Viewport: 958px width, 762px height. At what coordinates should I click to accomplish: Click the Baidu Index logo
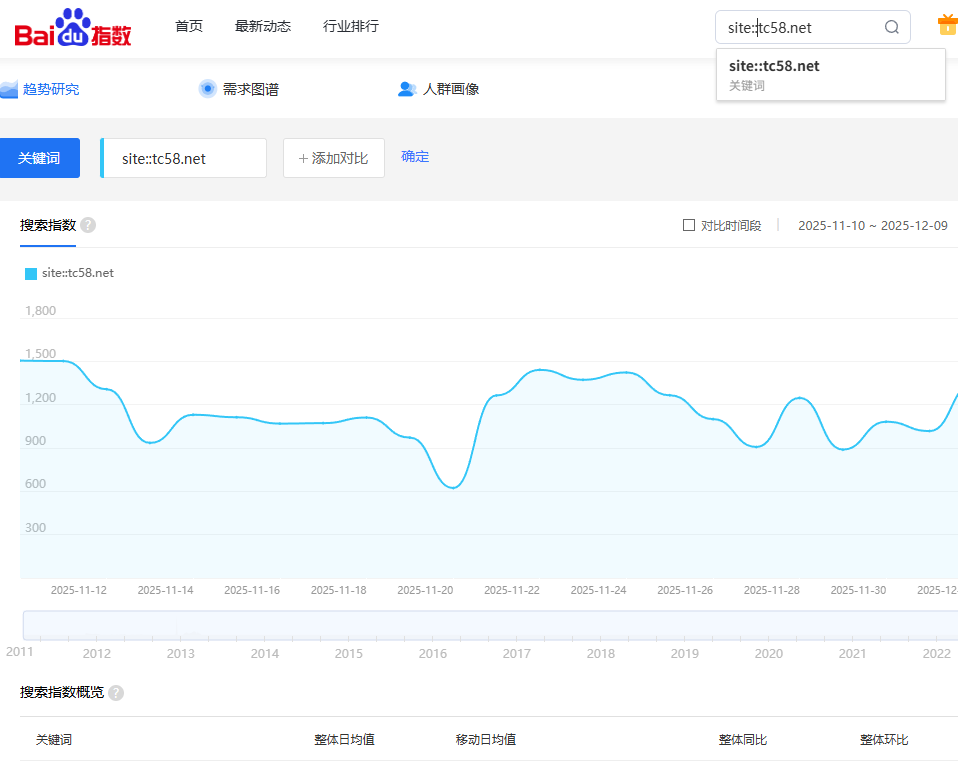[73, 28]
